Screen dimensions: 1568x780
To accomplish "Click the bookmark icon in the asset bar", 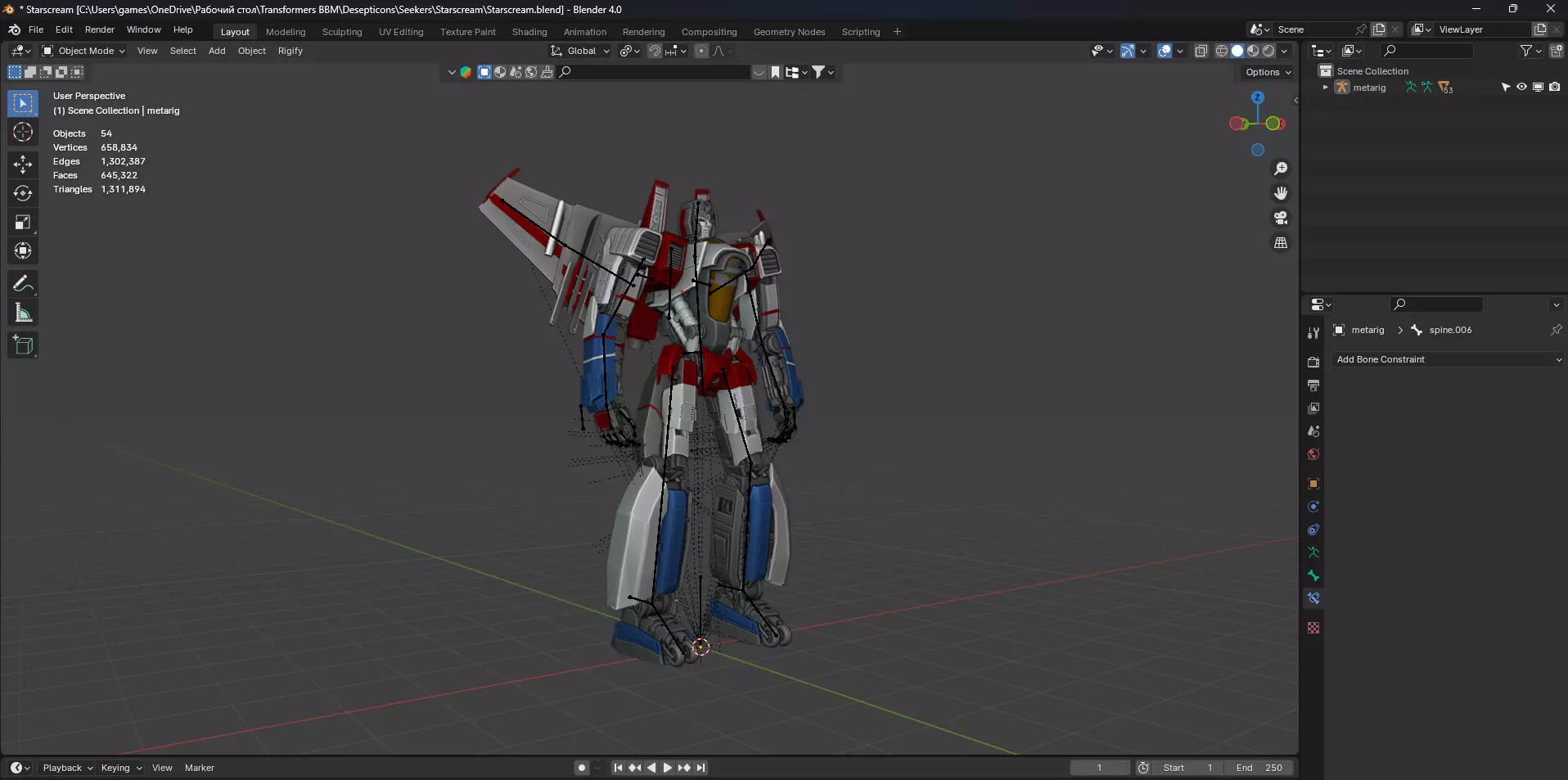I will point(776,72).
